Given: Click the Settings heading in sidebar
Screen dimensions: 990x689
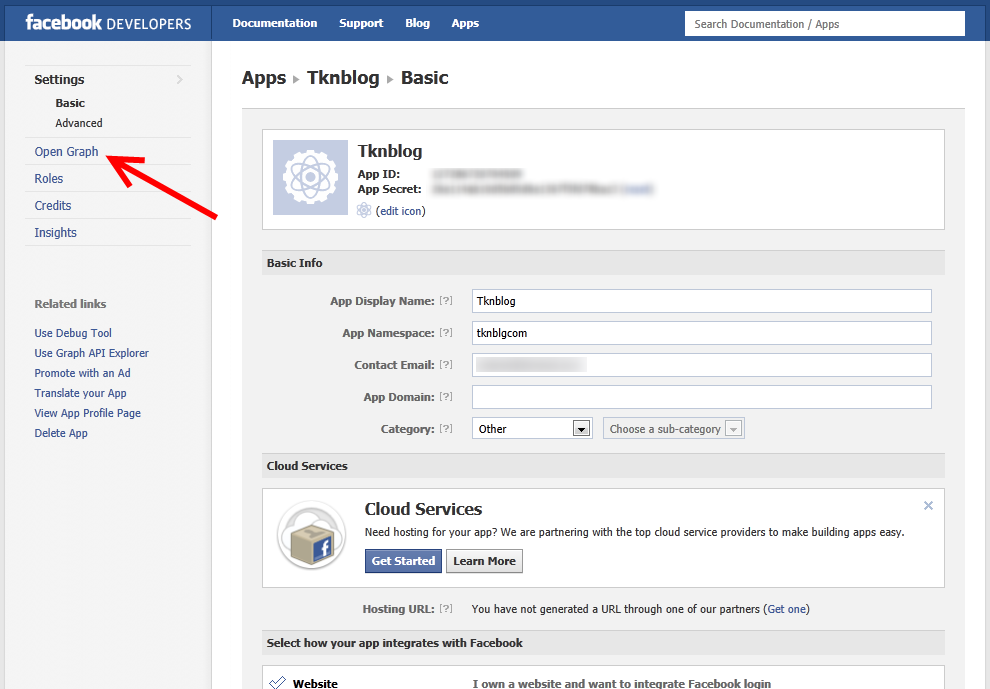Looking at the screenshot, I should pos(59,80).
